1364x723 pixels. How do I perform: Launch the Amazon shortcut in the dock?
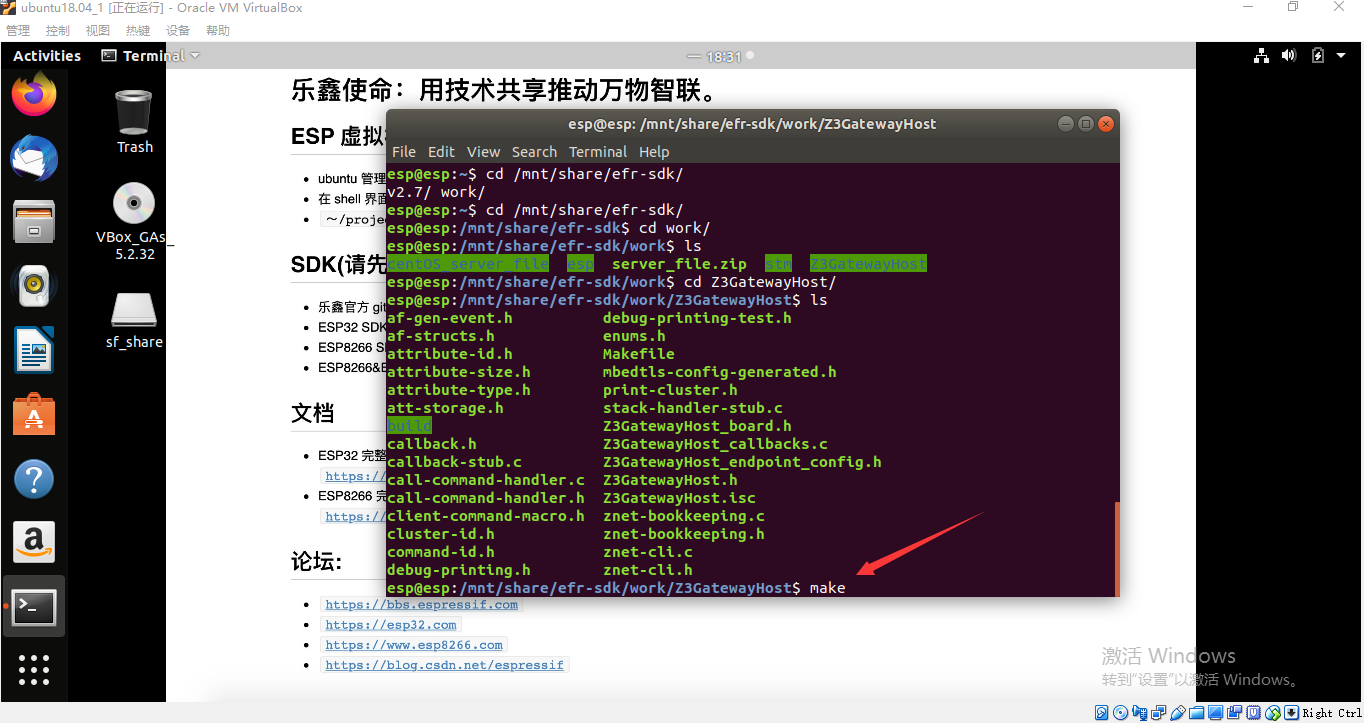34,542
